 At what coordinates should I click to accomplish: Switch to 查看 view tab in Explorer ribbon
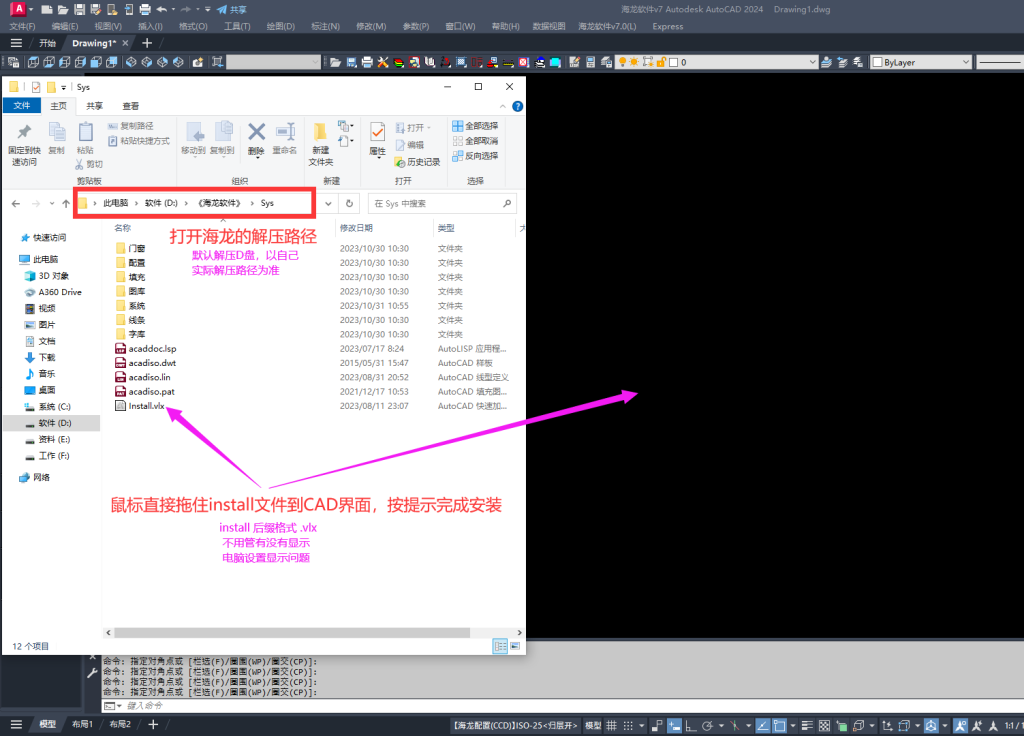(131, 106)
